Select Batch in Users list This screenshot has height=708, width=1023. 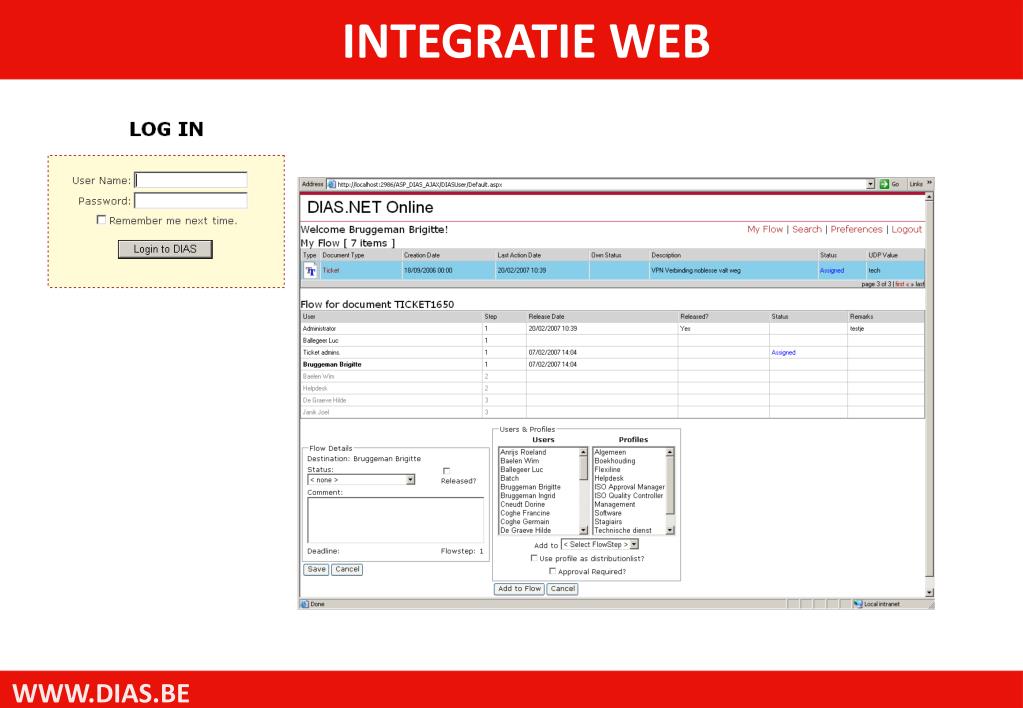(510, 478)
